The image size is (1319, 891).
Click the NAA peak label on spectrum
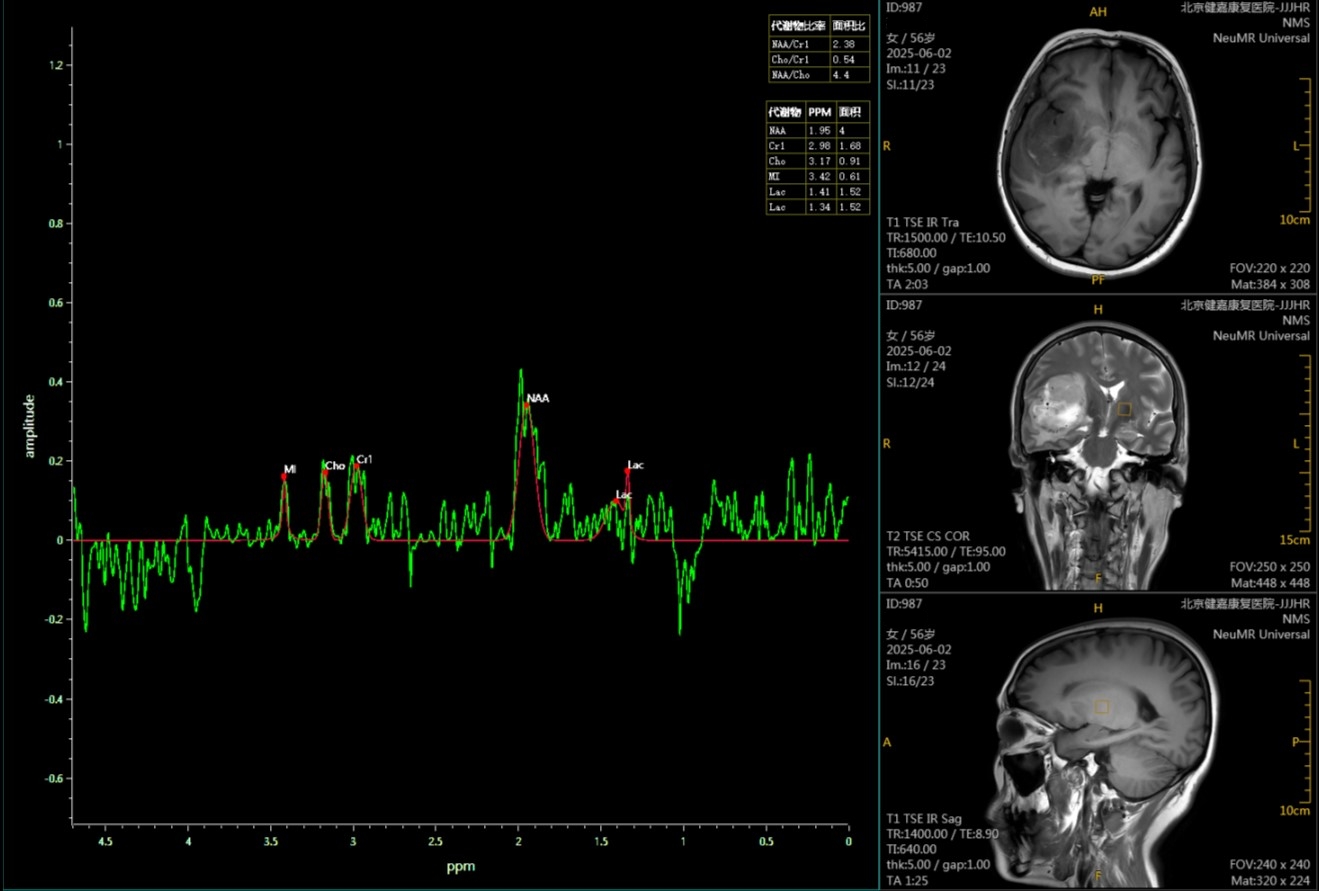point(538,398)
